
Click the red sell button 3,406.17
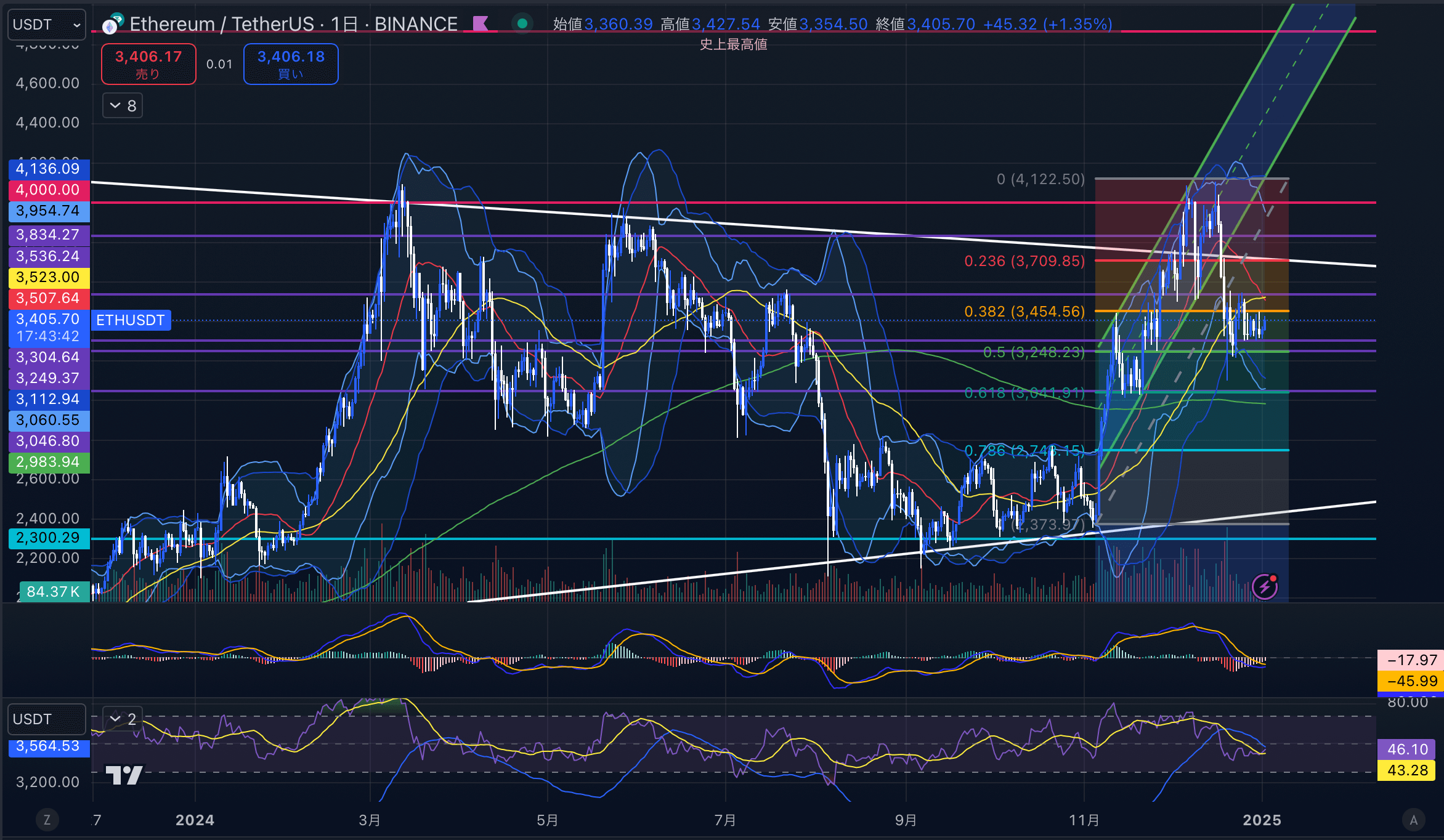(x=148, y=64)
